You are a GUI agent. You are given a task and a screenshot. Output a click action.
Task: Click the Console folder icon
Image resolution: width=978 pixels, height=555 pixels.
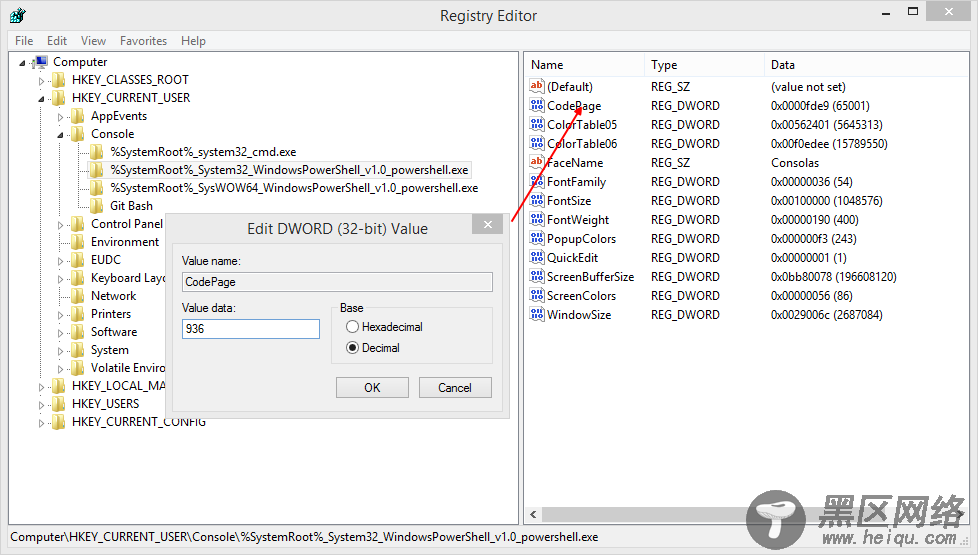click(78, 134)
